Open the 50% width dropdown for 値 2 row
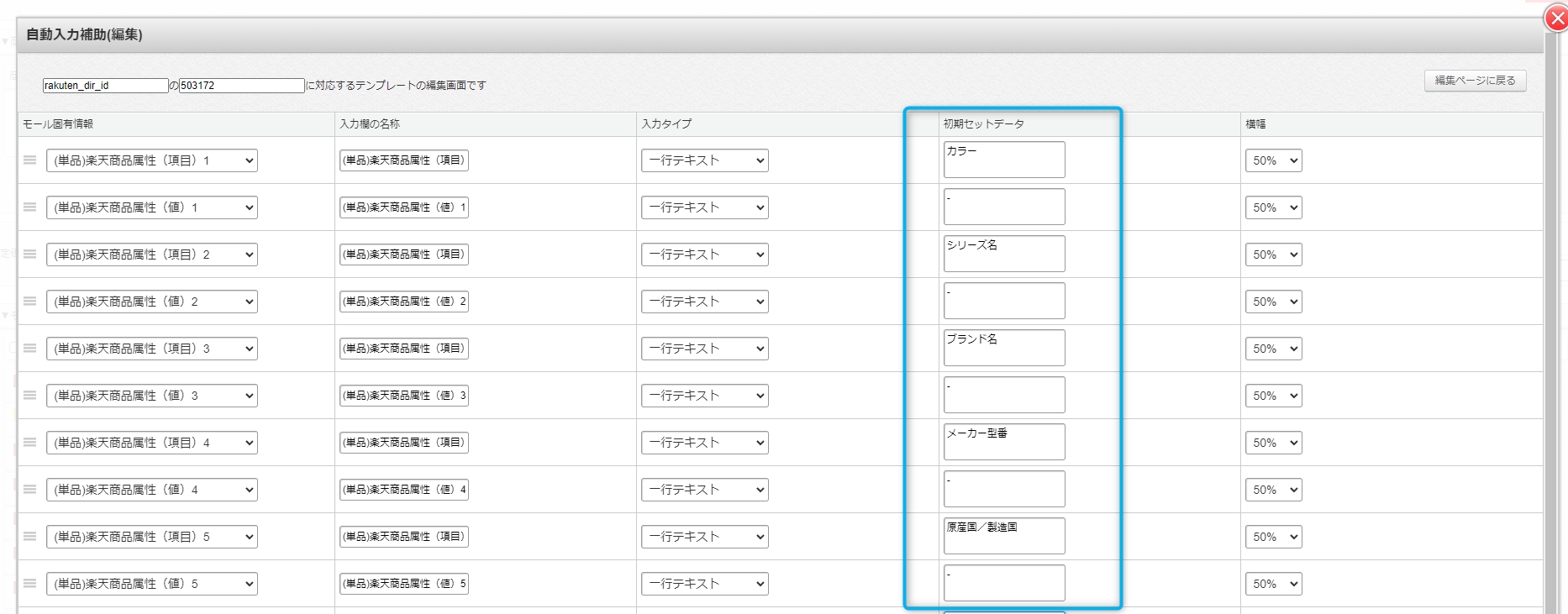 [x=1274, y=302]
